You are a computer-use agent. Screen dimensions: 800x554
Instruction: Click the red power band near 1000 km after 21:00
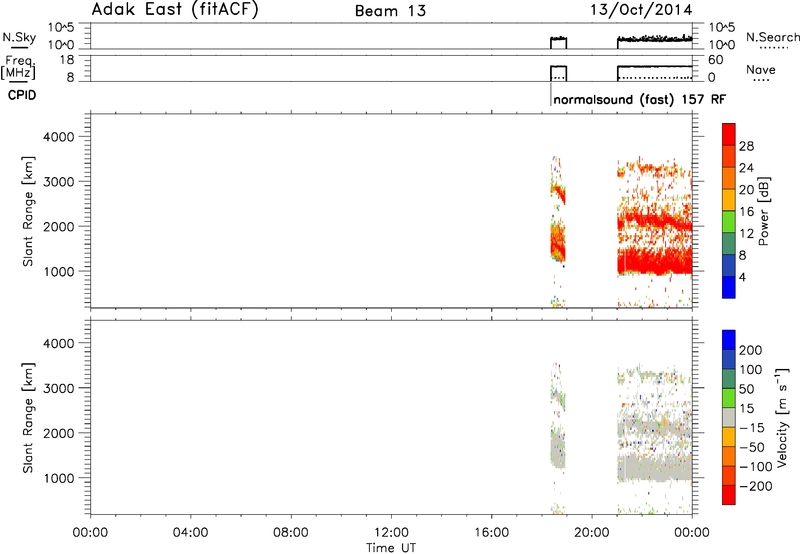coord(655,263)
